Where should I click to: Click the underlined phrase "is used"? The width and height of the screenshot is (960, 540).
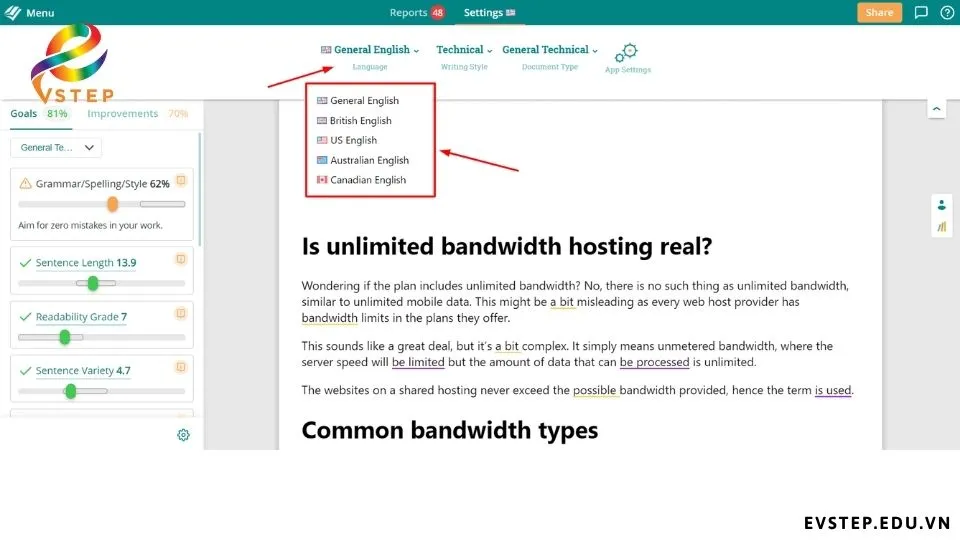833,391
